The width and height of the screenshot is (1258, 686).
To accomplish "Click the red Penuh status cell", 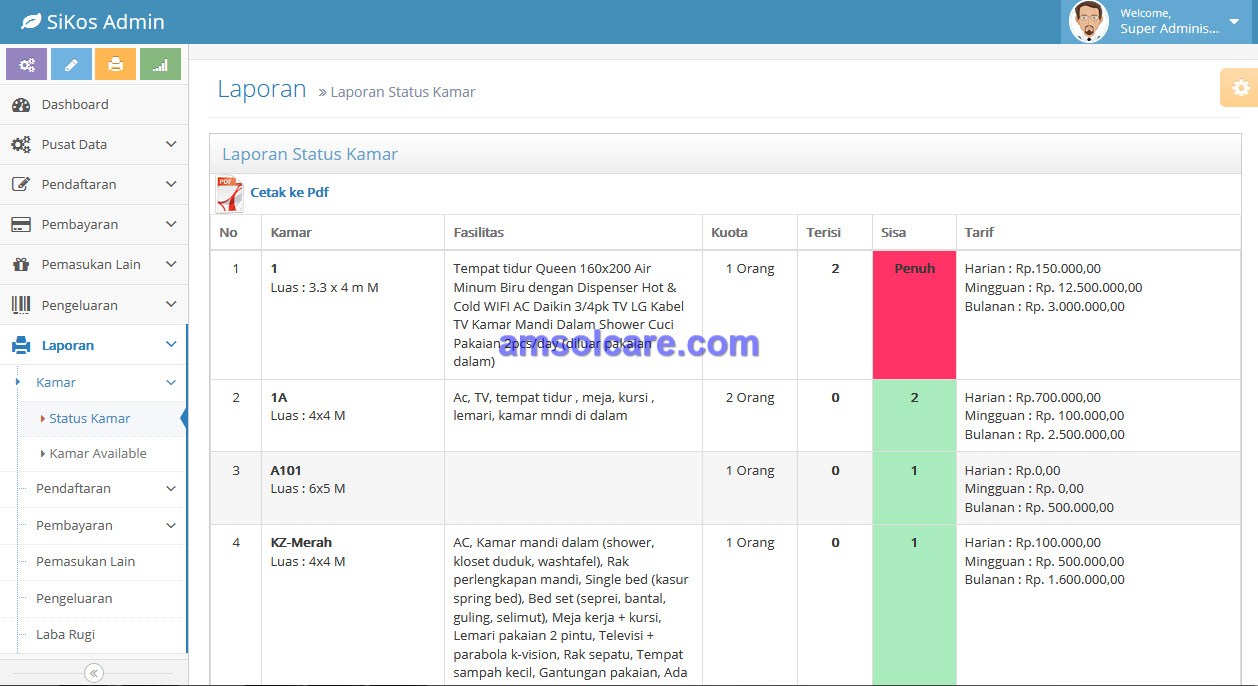I will coord(914,315).
